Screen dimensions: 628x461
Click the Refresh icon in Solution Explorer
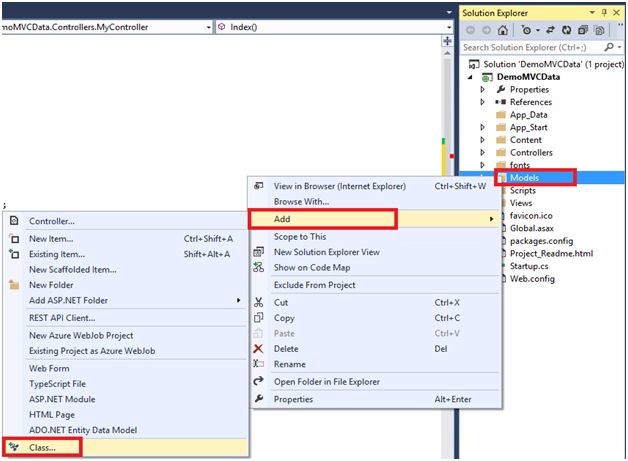pos(566,30)
